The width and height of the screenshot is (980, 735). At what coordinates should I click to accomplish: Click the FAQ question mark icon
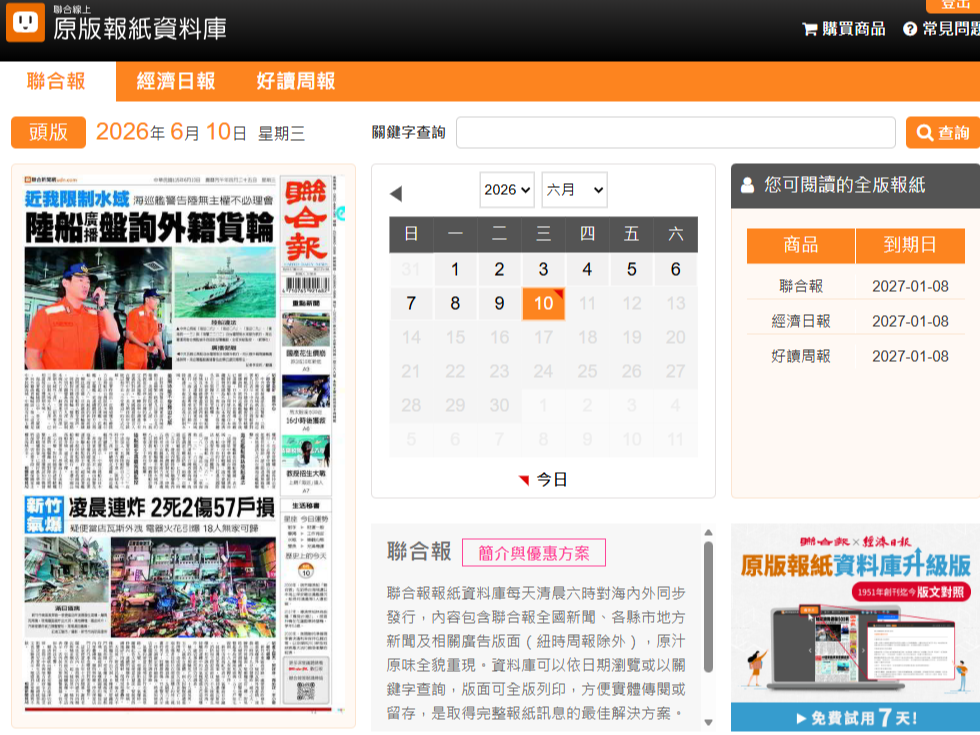(910, 29)
